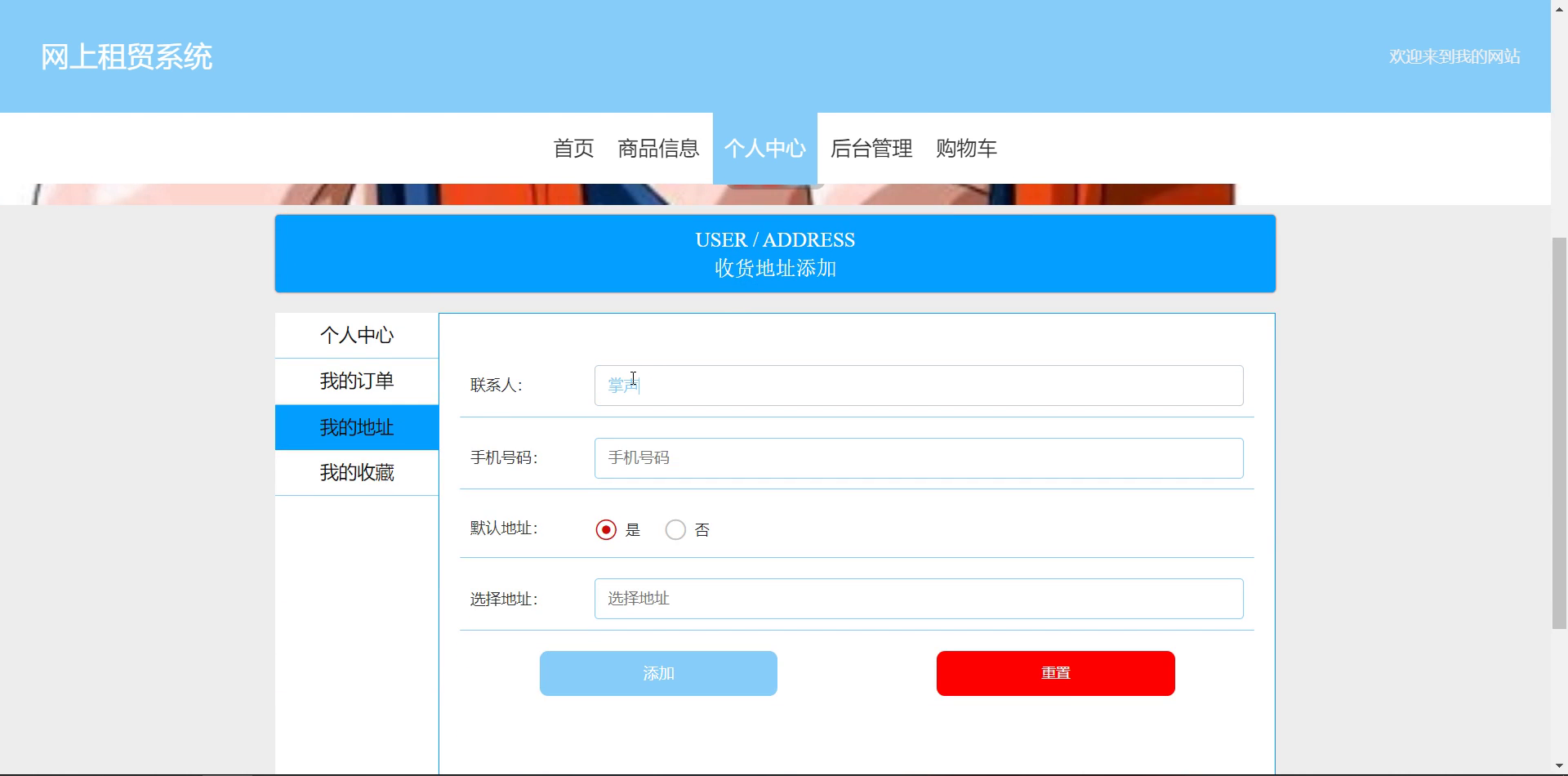This screenshot has width=1568, height=776.
Task: Click the page's vertical scrollbar thumb
Action: point(1560,433)
